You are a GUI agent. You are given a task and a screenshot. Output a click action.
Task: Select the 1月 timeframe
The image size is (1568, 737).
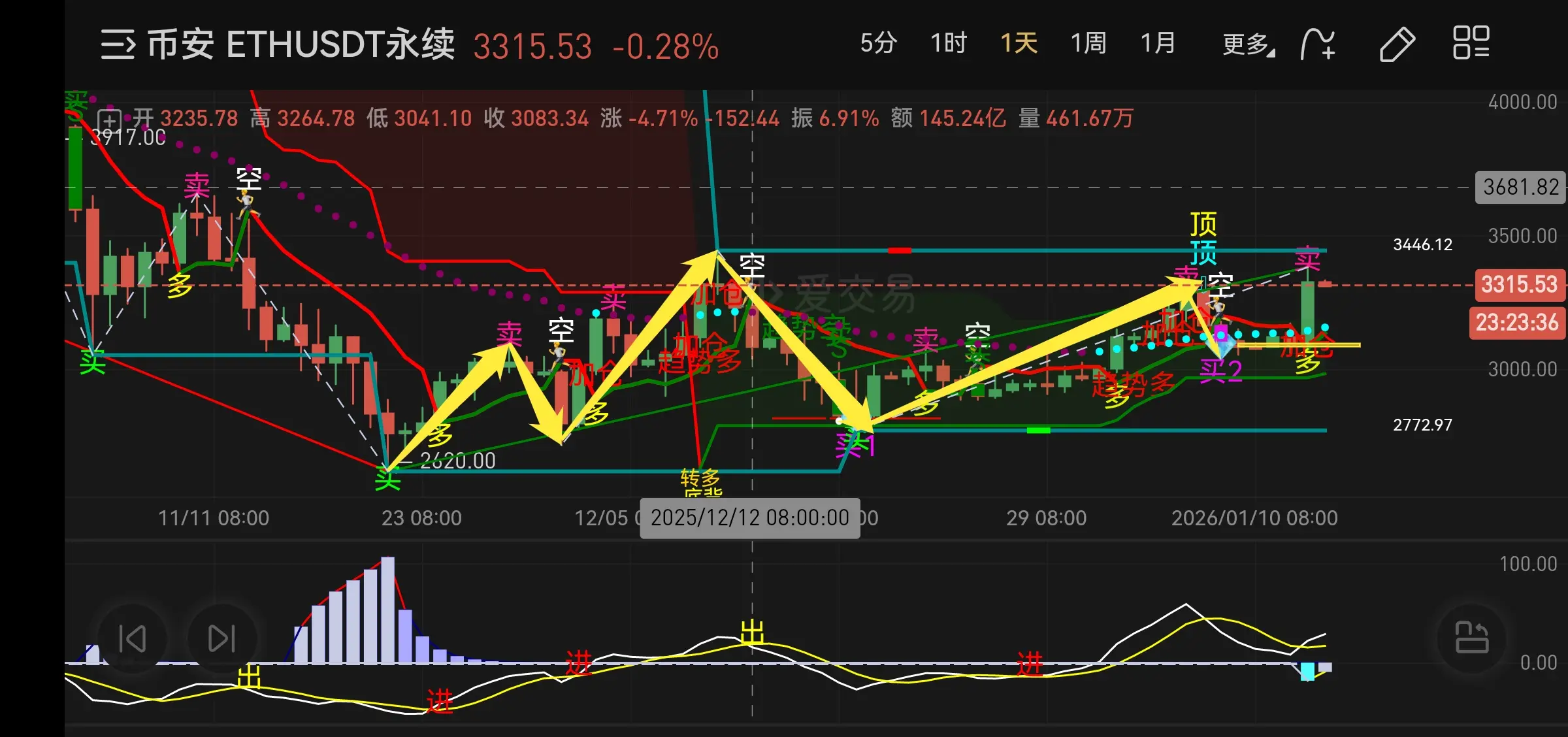pyautogui.click(x=1157, y=43)
